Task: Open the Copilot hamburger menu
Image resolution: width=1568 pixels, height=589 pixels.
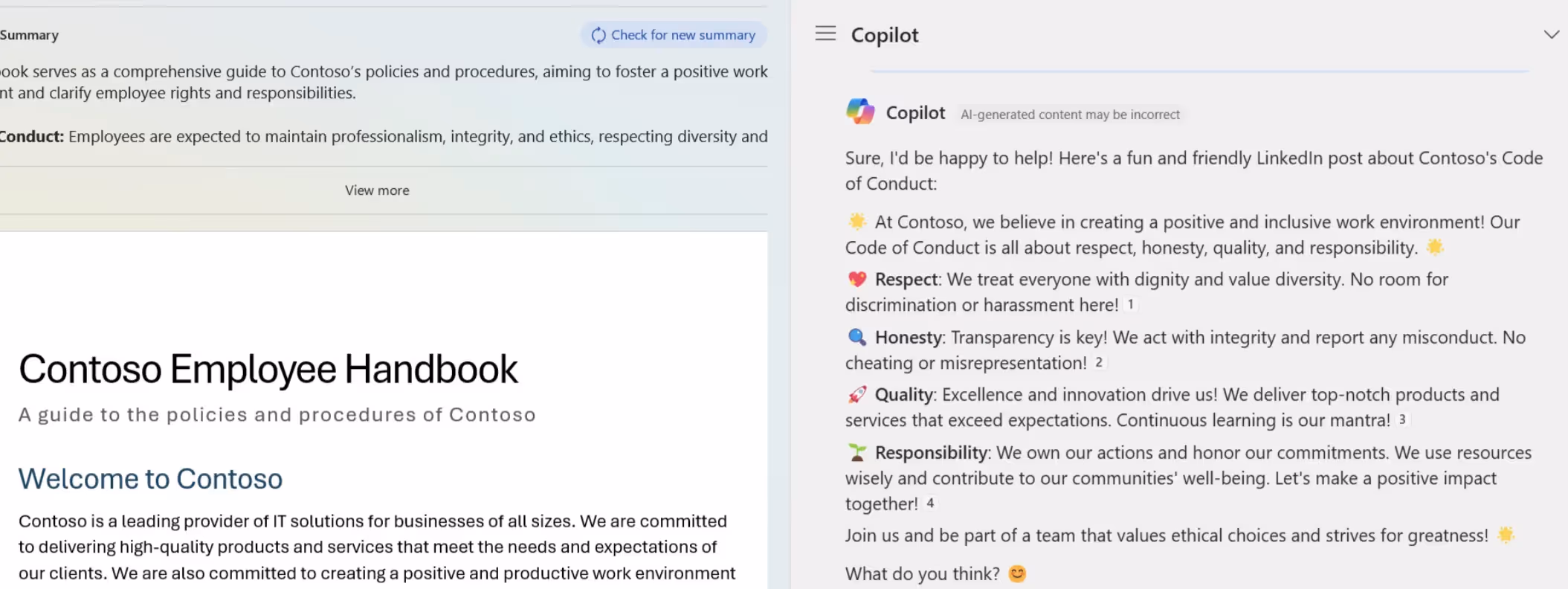Action: tap(825, 33)
